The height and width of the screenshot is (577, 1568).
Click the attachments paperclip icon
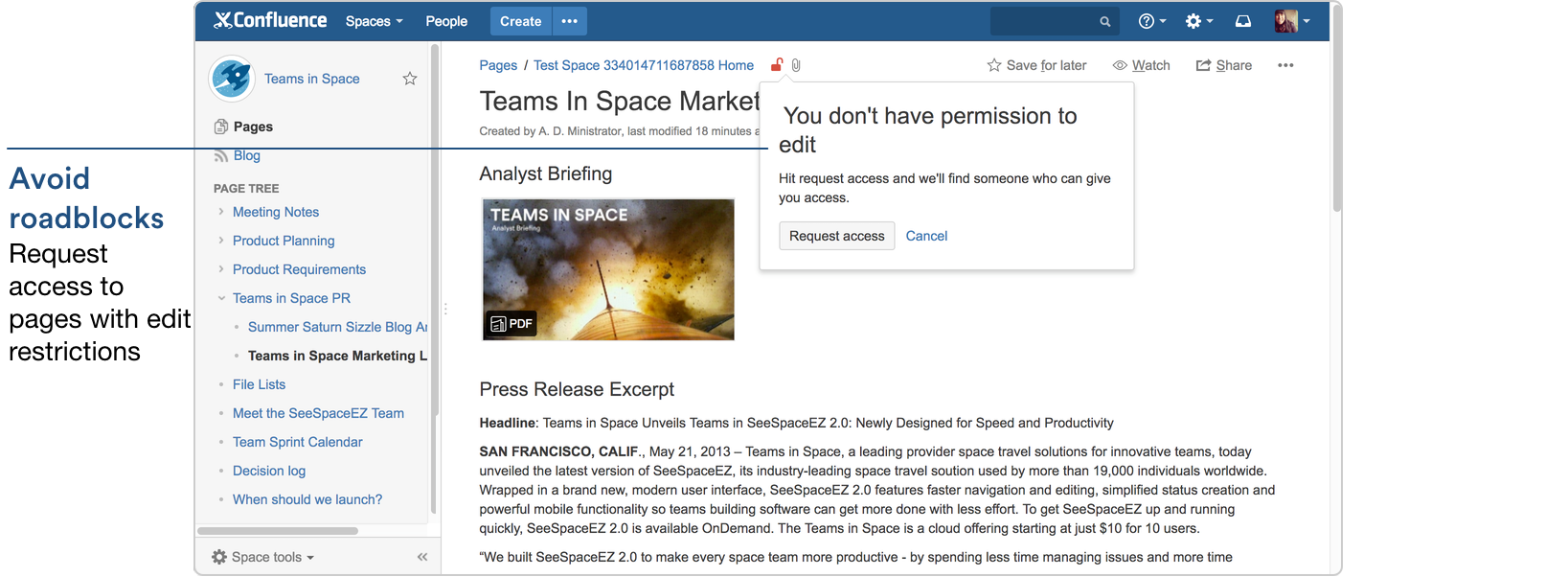click(x=796, y=65)
